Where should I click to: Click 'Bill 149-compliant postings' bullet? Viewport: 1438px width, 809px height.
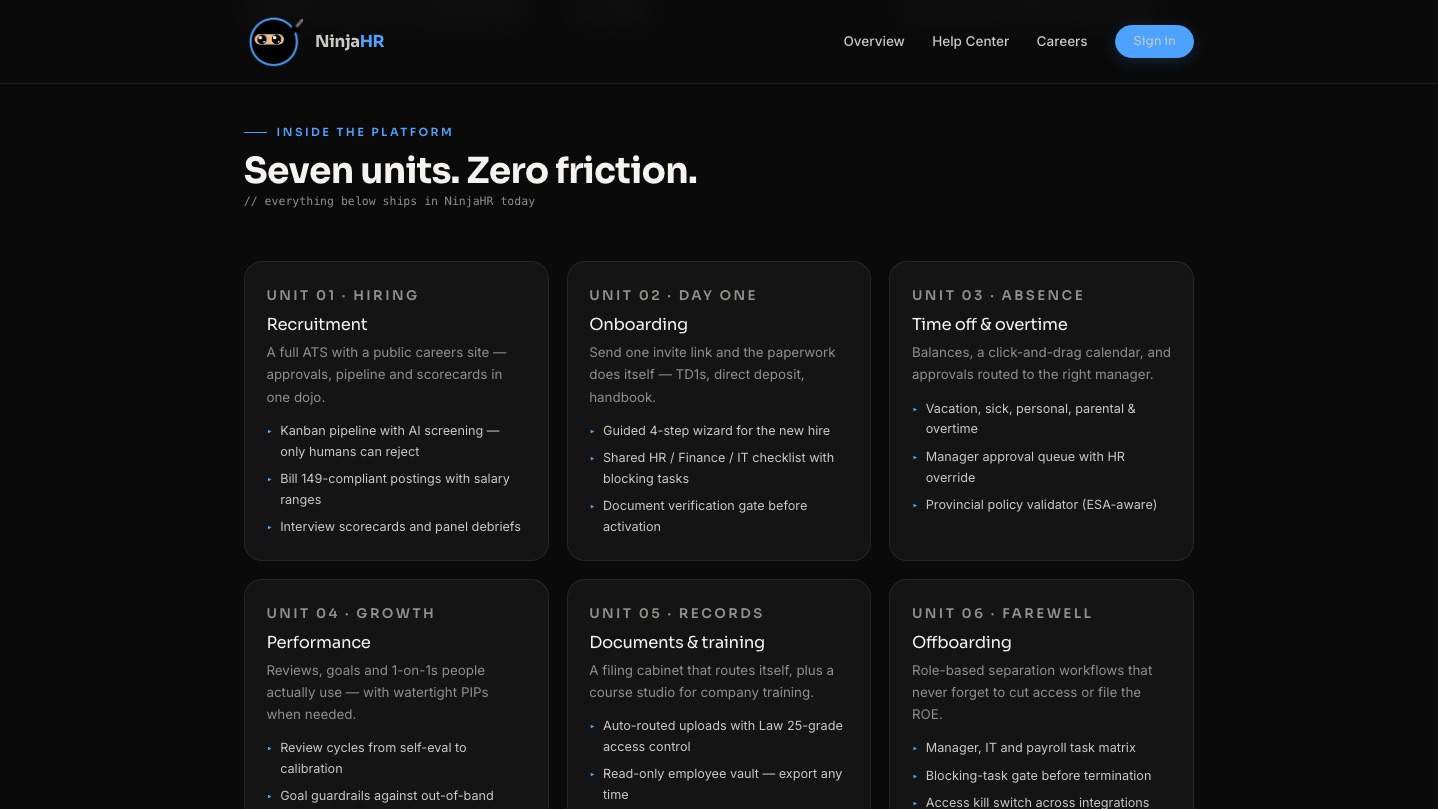pyautogui.click(x=396, y=489)
